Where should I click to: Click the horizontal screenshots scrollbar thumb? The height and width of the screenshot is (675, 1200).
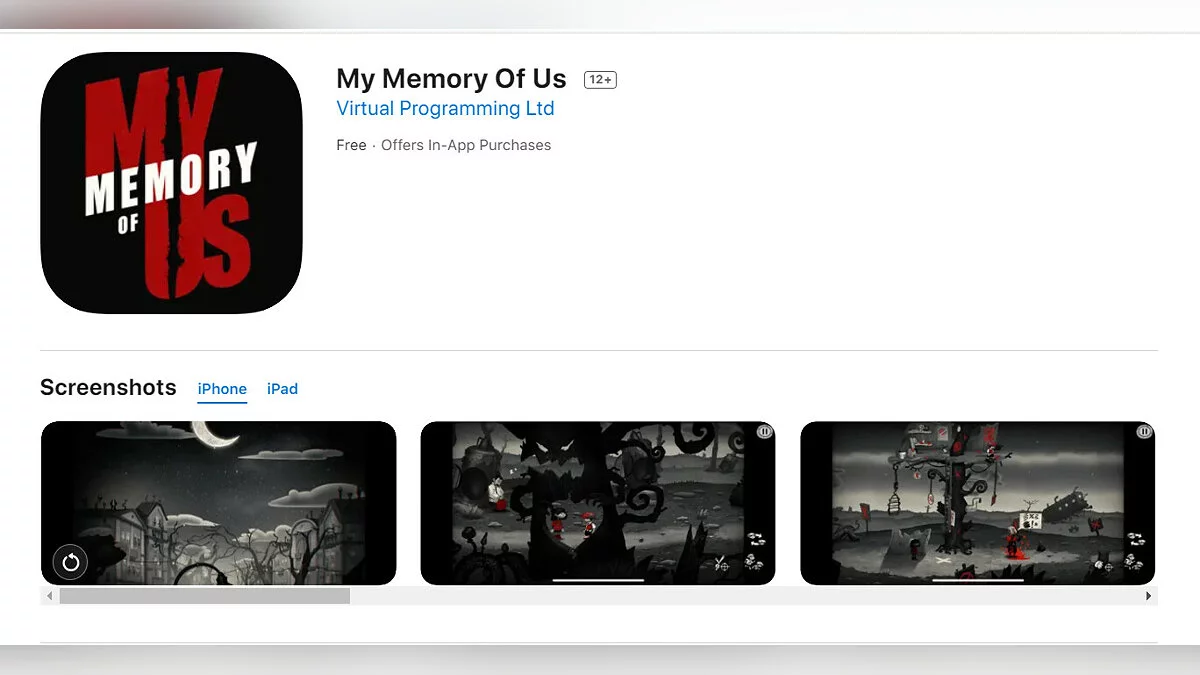(x=204, y=596)
